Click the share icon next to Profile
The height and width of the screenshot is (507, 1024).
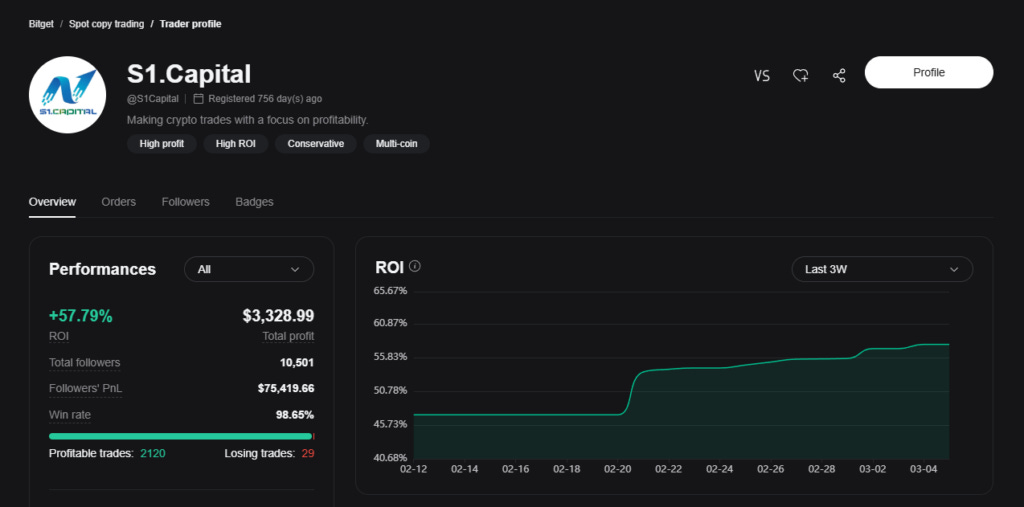(x=839, y=76)
